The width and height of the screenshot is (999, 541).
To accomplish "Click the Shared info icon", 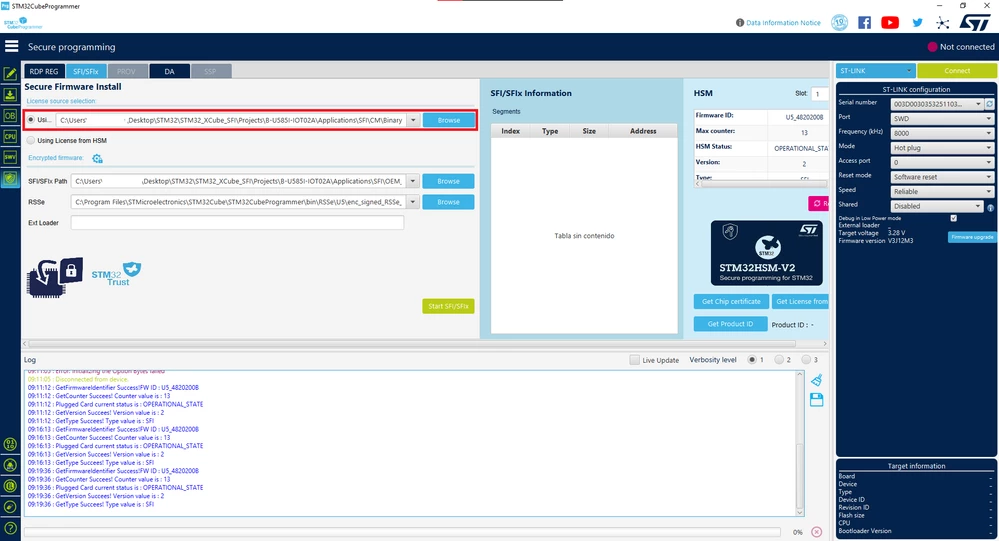I will point(990,208).
